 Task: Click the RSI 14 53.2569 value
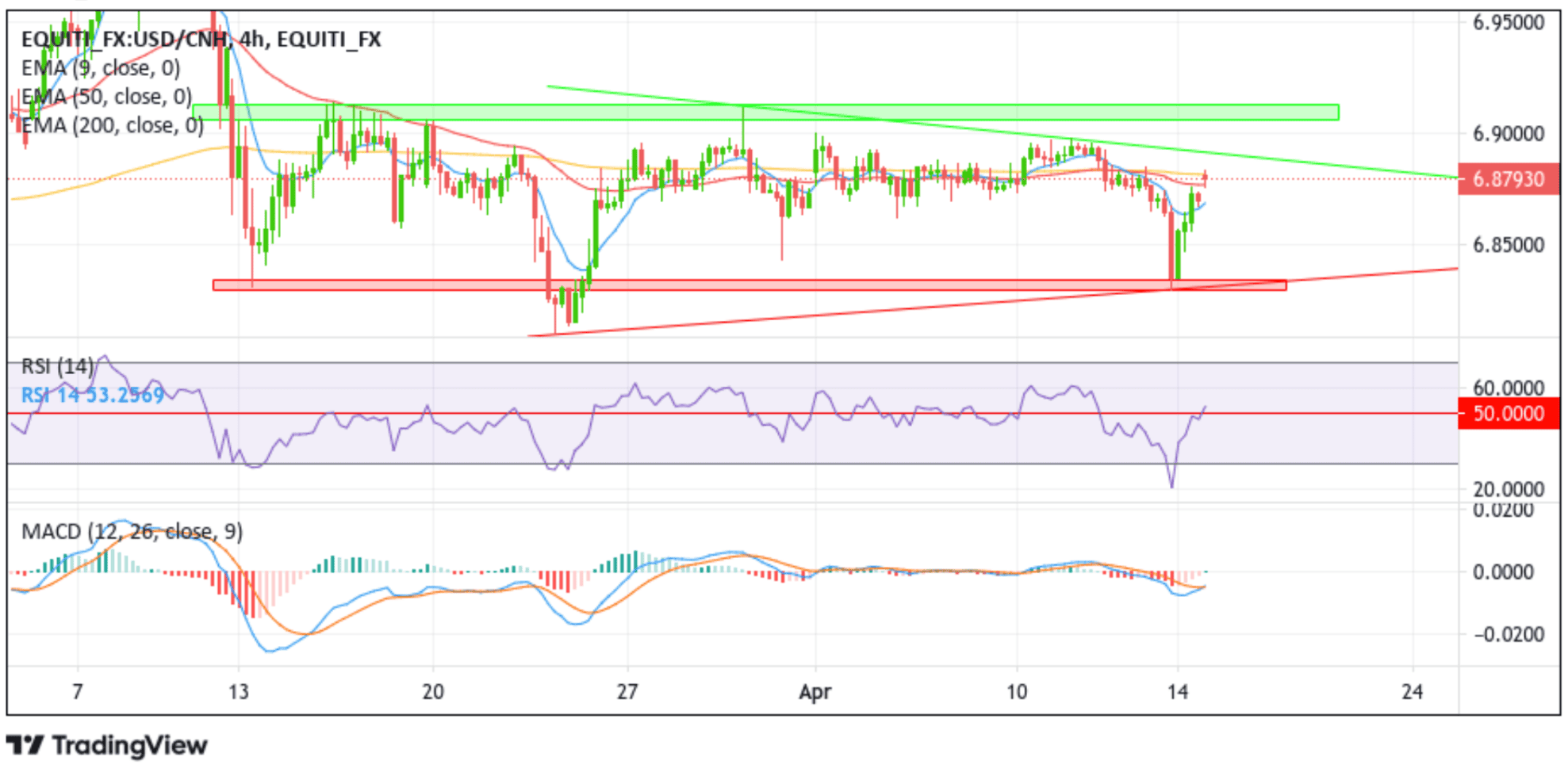tap(93, 395)
